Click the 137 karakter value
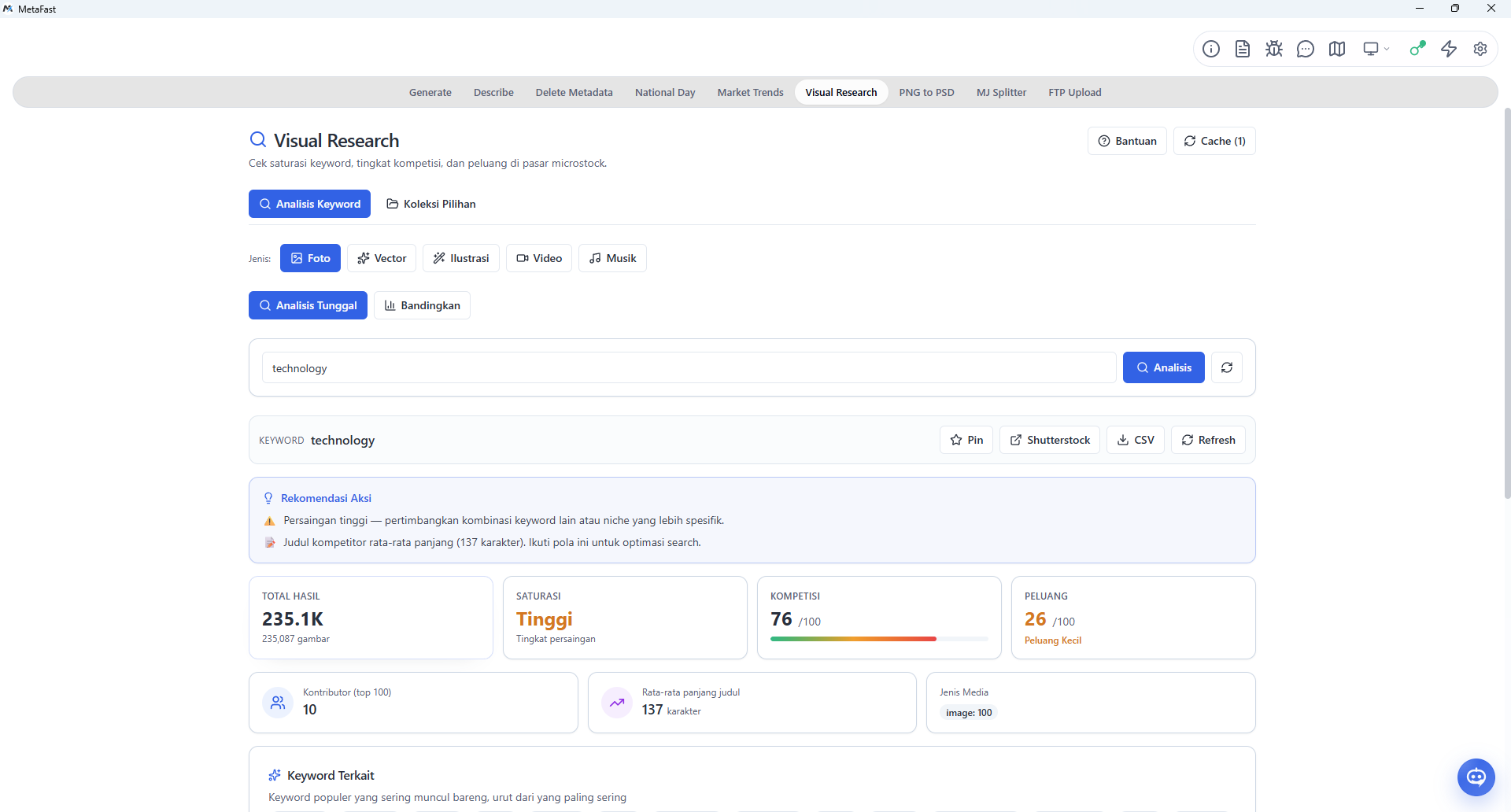 tap(671, 710)
